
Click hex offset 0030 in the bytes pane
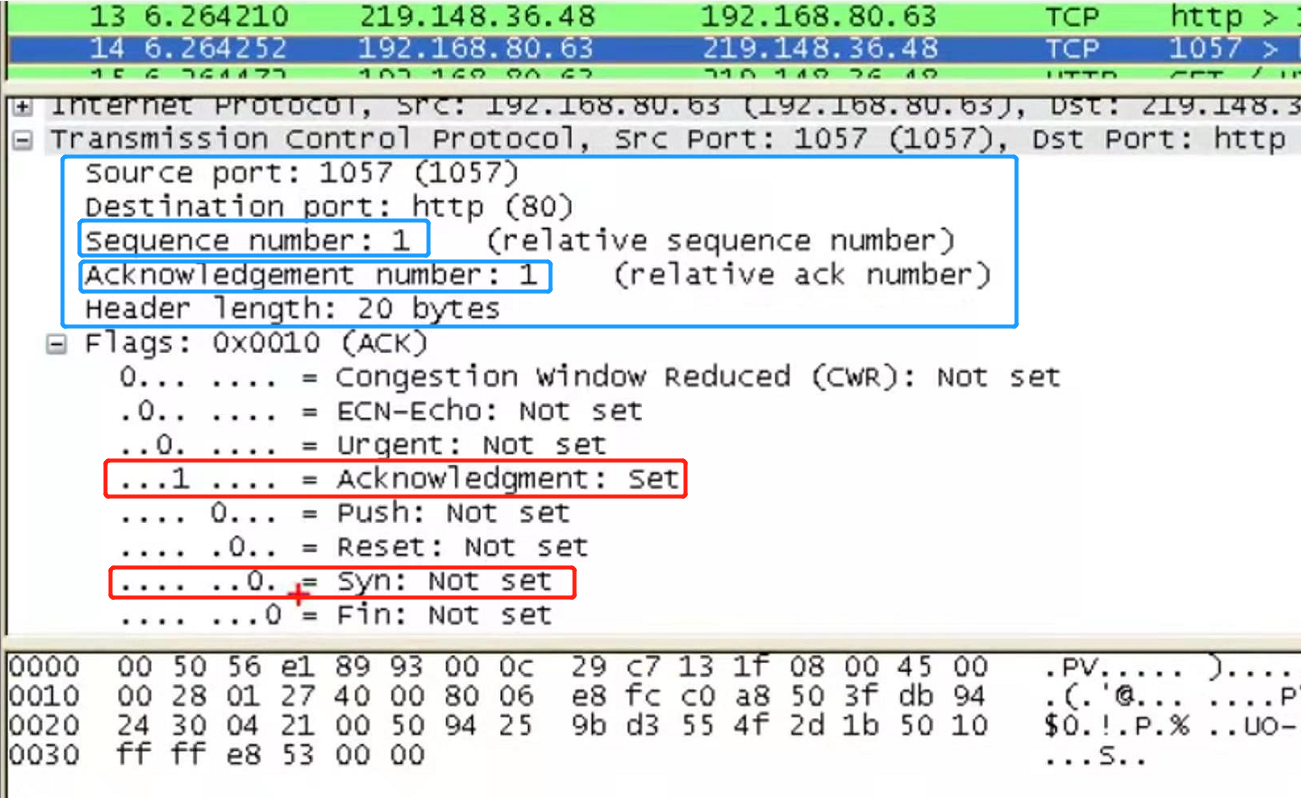[x=43, y=754]
